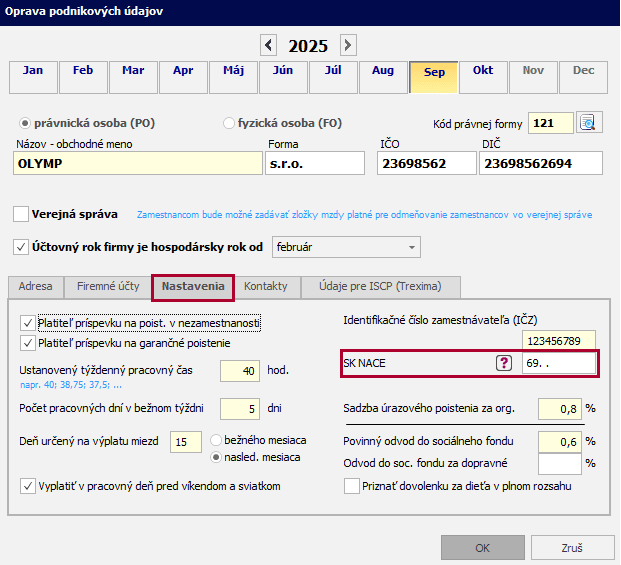Cancel dialog with Zruš button
Image resolution: width=621 pixels, height=565 pixels.
pyautogui.click(x=572, y=548)
